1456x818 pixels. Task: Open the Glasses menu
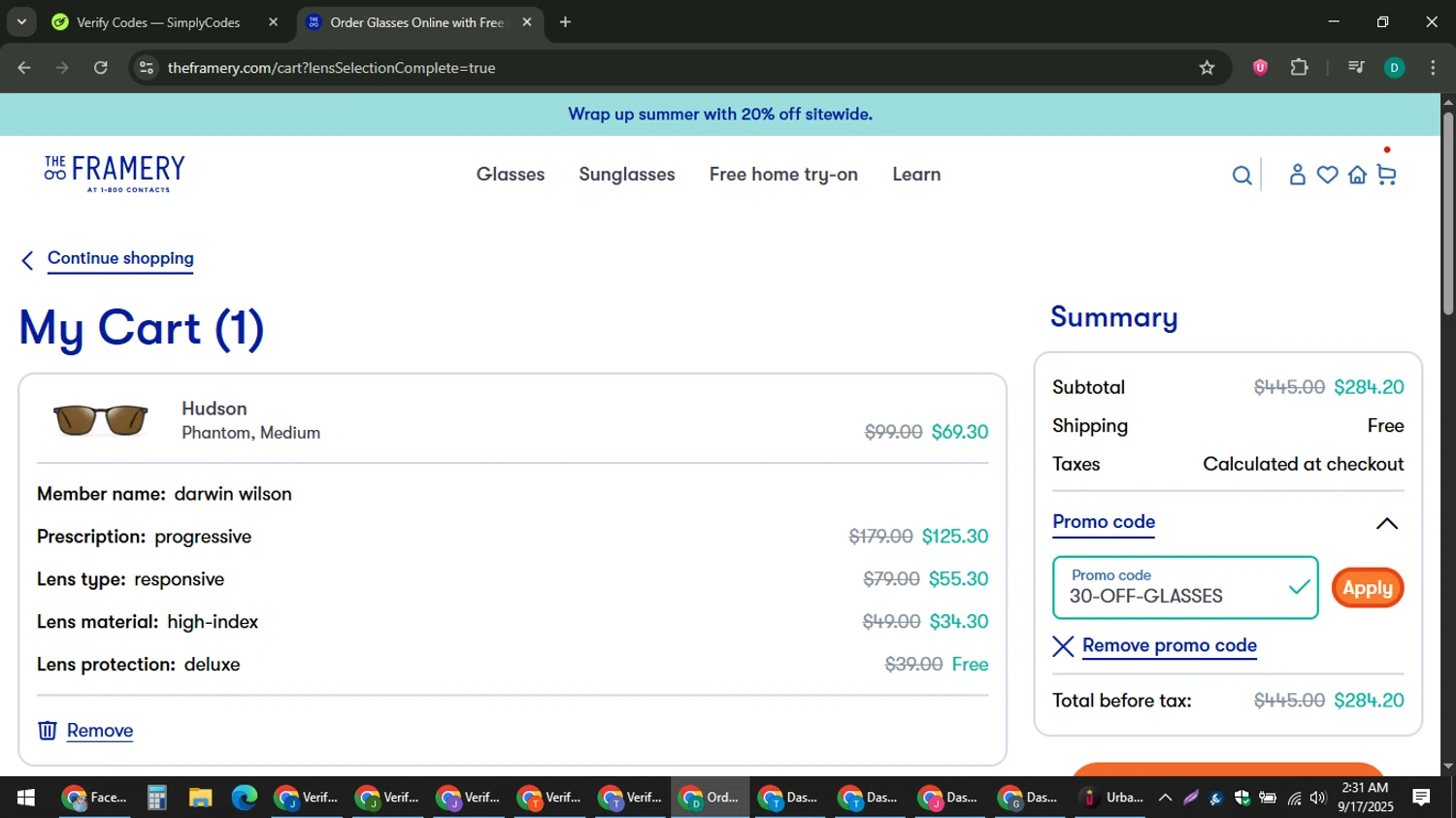pos(511,175)
